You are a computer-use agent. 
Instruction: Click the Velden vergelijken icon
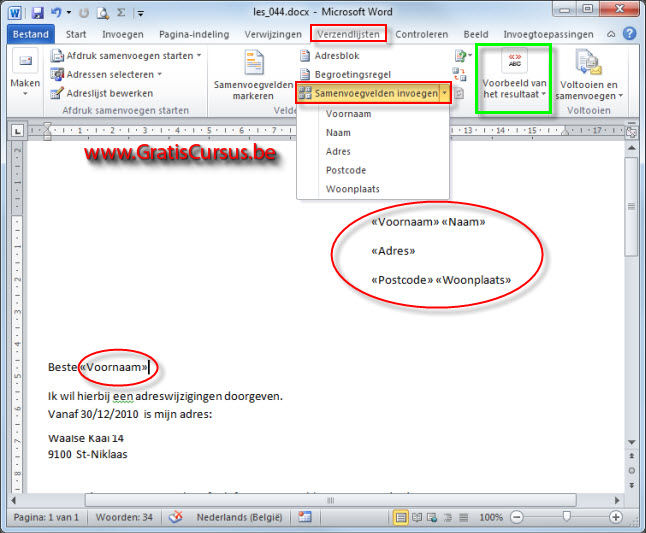(459, 75)
